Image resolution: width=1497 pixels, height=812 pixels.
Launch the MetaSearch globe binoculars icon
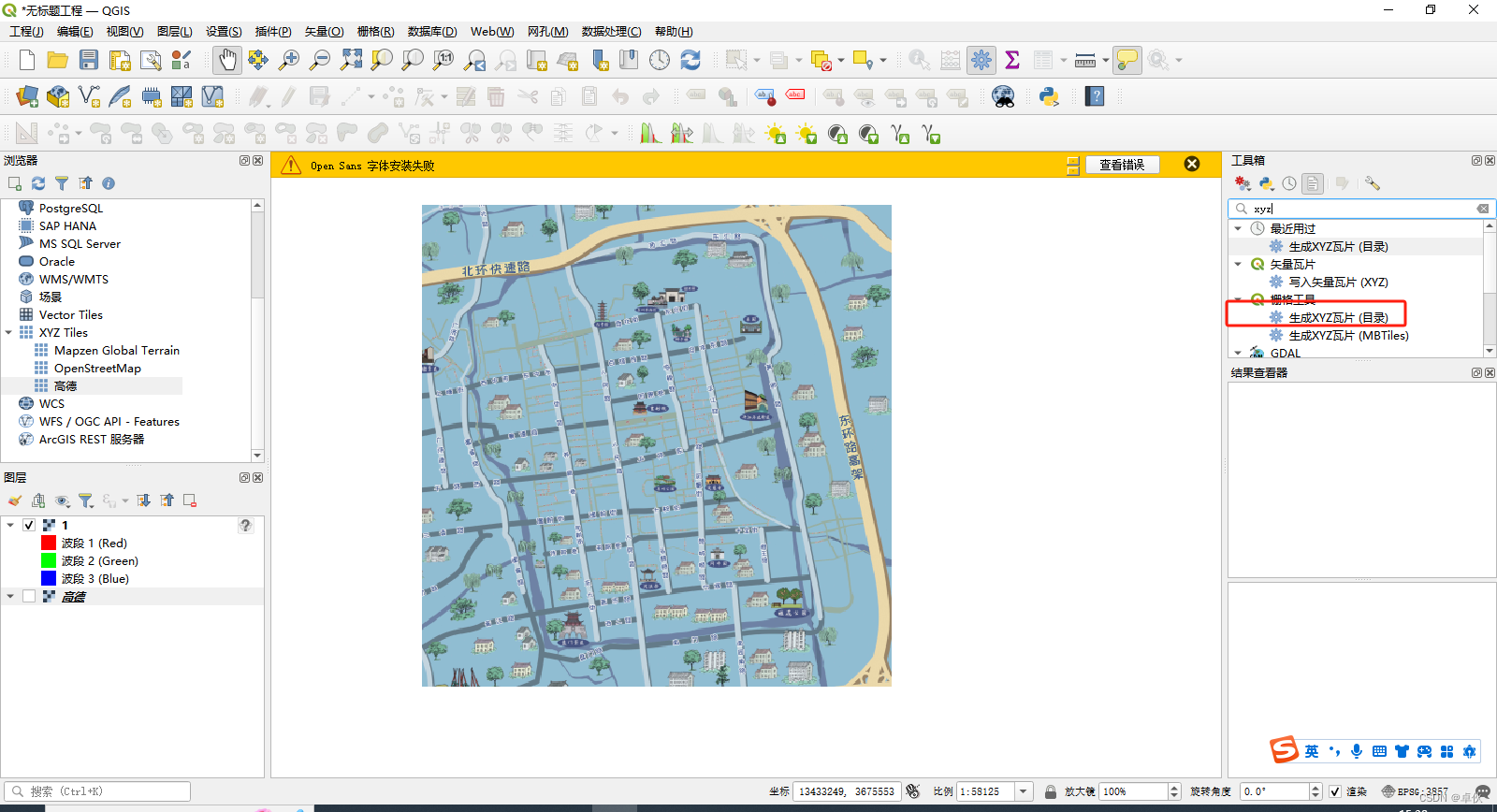[1003, 96]
